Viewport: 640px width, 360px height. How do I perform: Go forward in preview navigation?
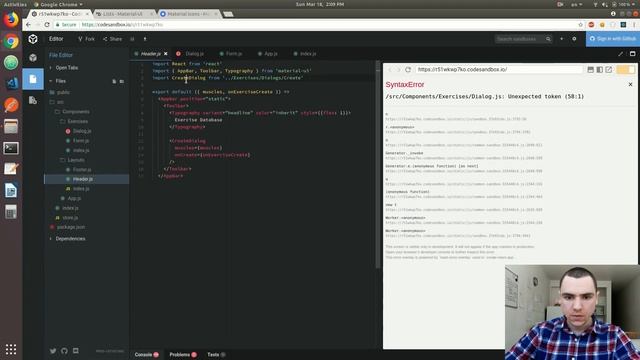398,69
